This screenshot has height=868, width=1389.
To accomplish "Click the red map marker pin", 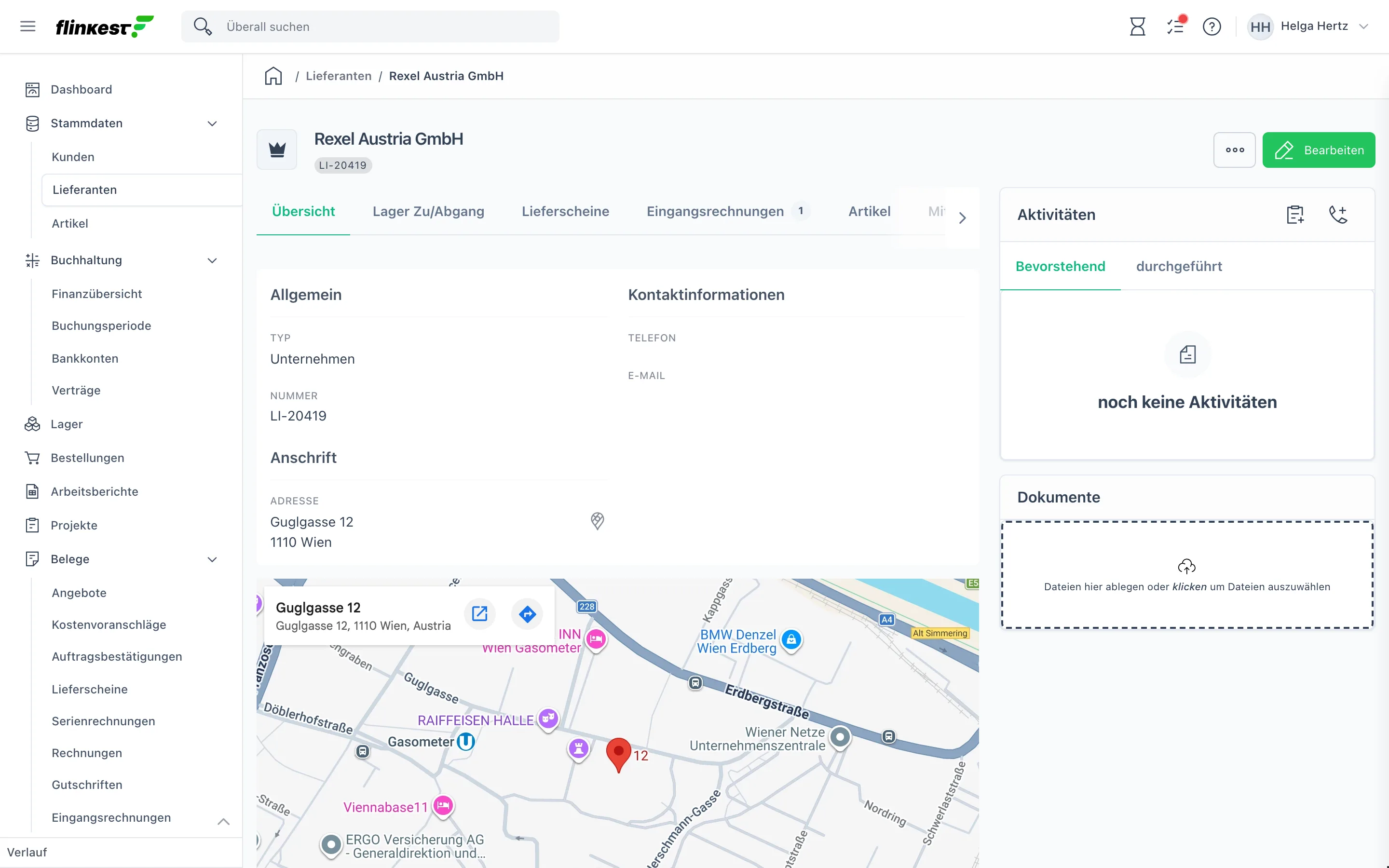I will click(x=619, y=755).
